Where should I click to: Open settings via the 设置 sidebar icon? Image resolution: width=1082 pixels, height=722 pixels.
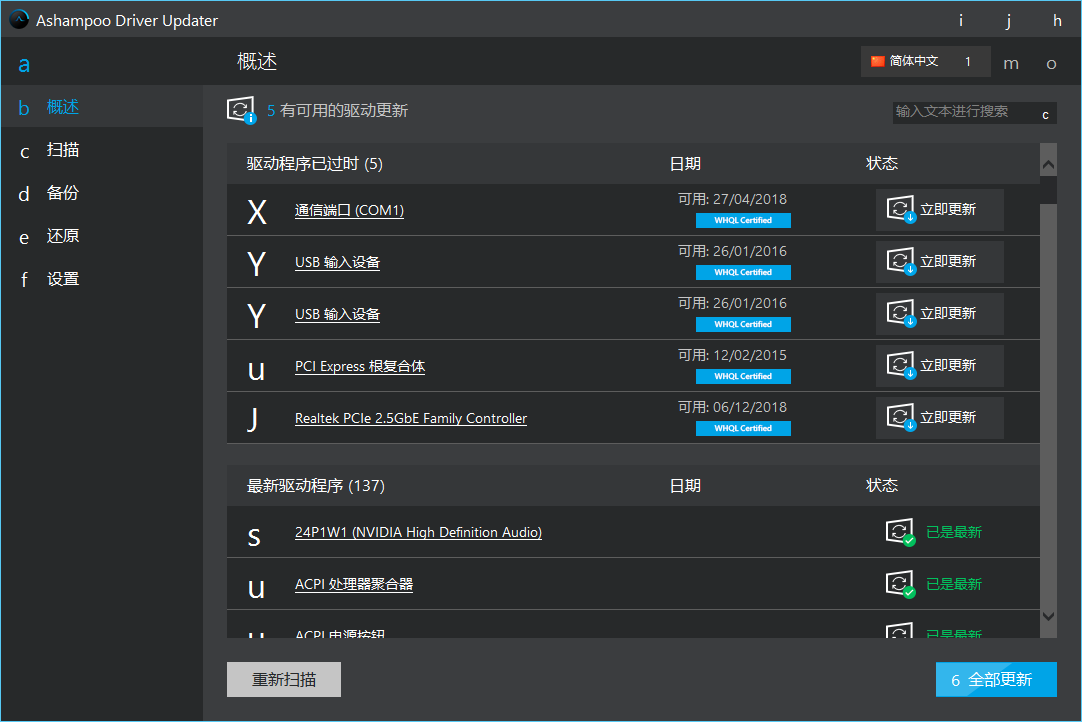23,278
